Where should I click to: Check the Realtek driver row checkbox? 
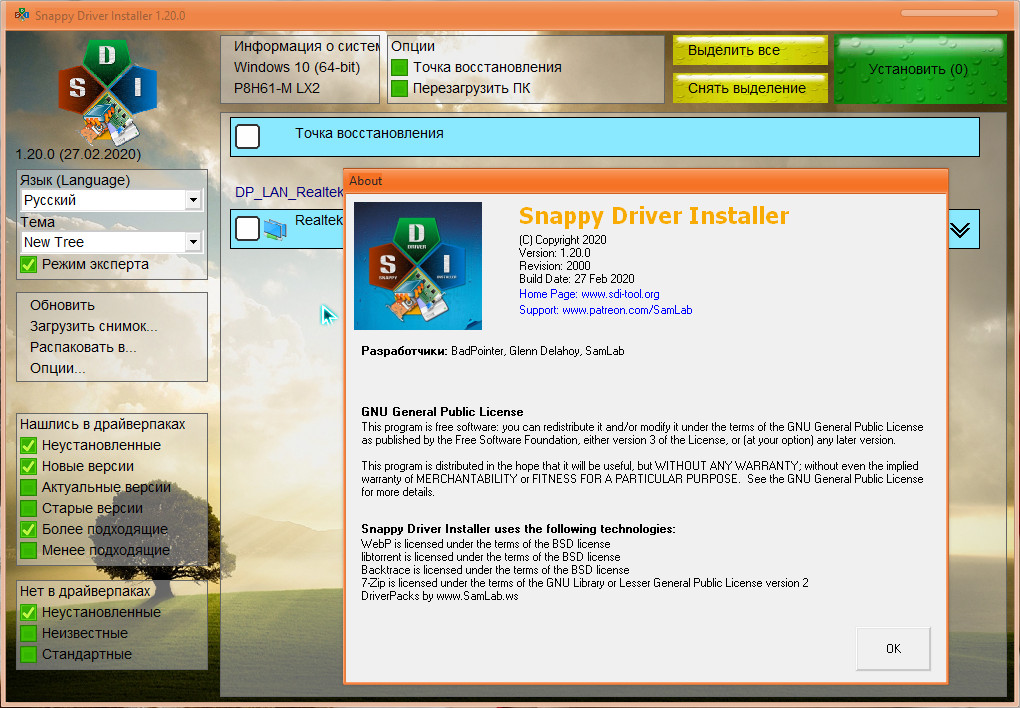[x=247, y=228]
